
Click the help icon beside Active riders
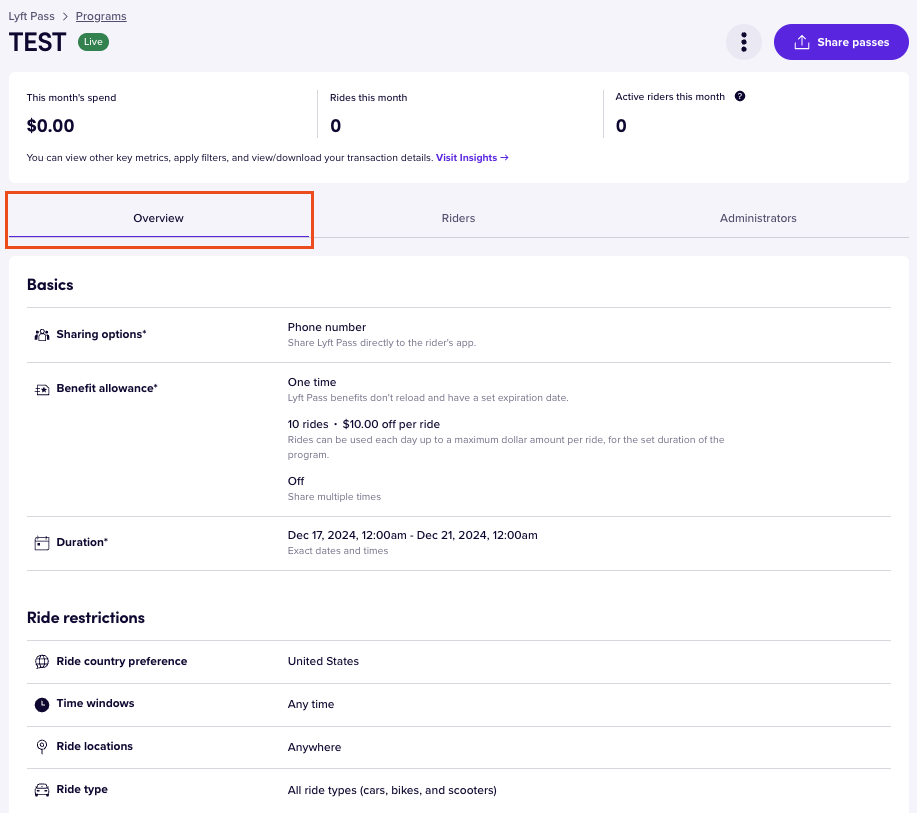pos(740,97)
